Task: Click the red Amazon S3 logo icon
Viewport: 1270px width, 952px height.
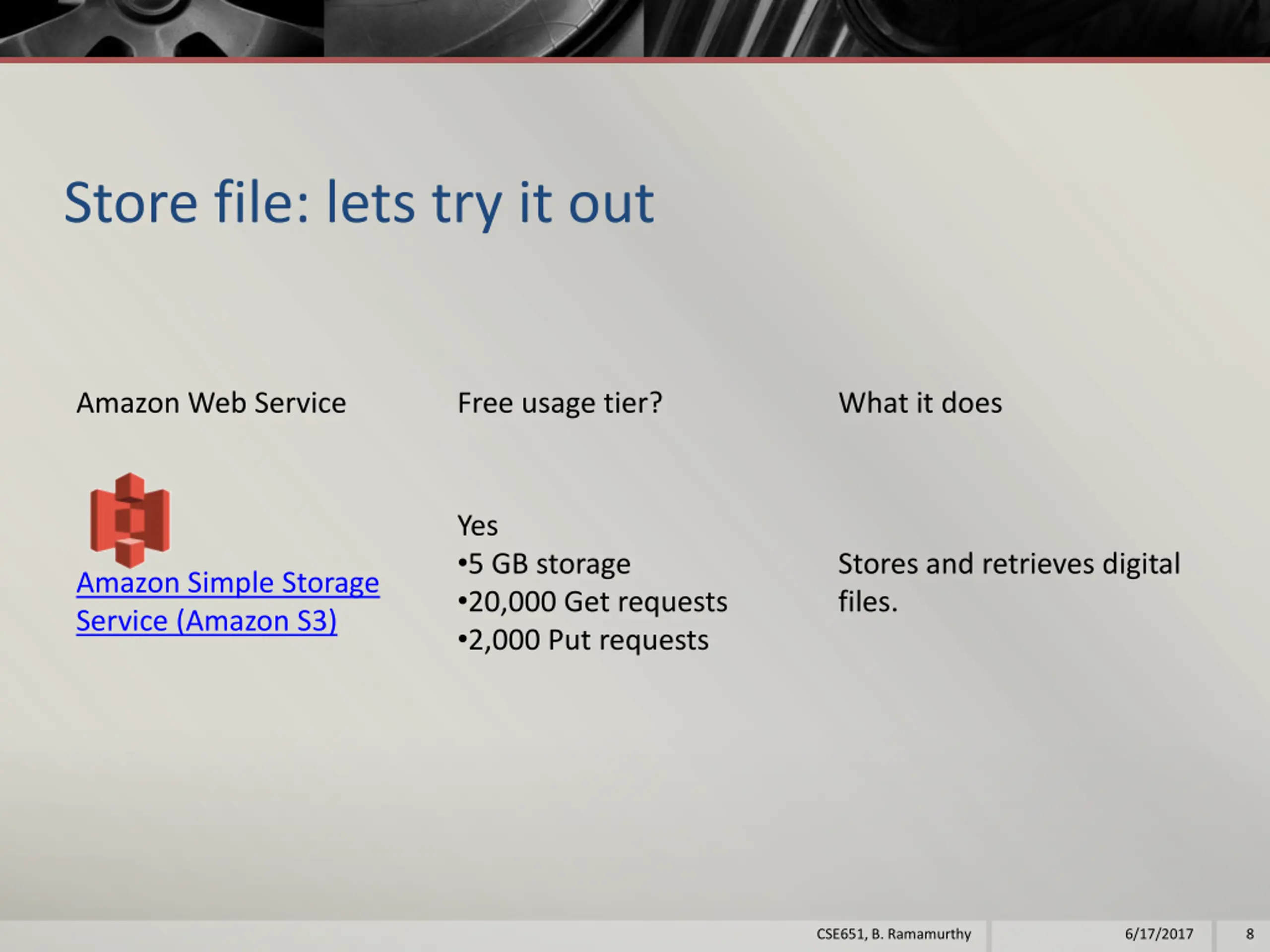Action: pyautogui.click(x=130, y=520)
